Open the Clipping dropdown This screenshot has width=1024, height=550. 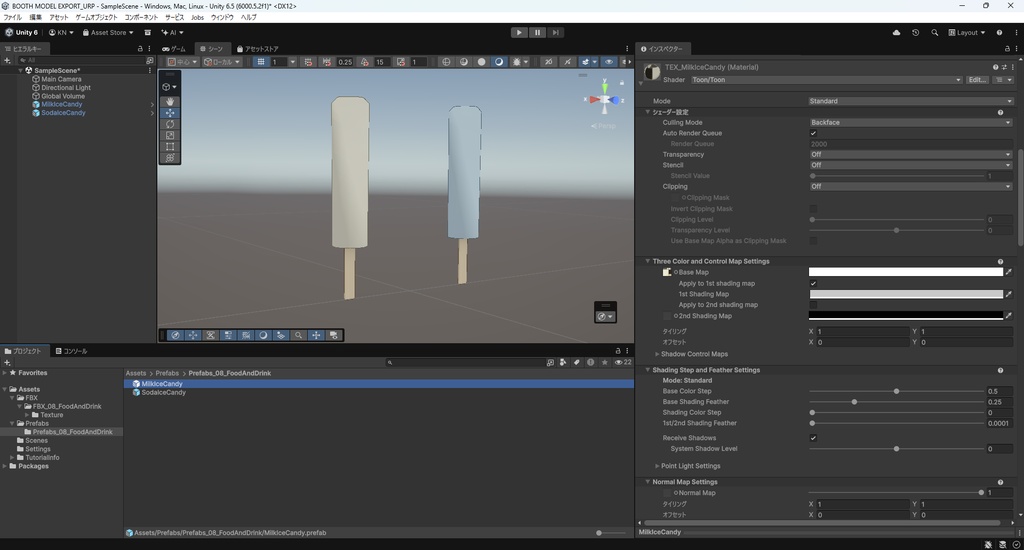[910, 187]
